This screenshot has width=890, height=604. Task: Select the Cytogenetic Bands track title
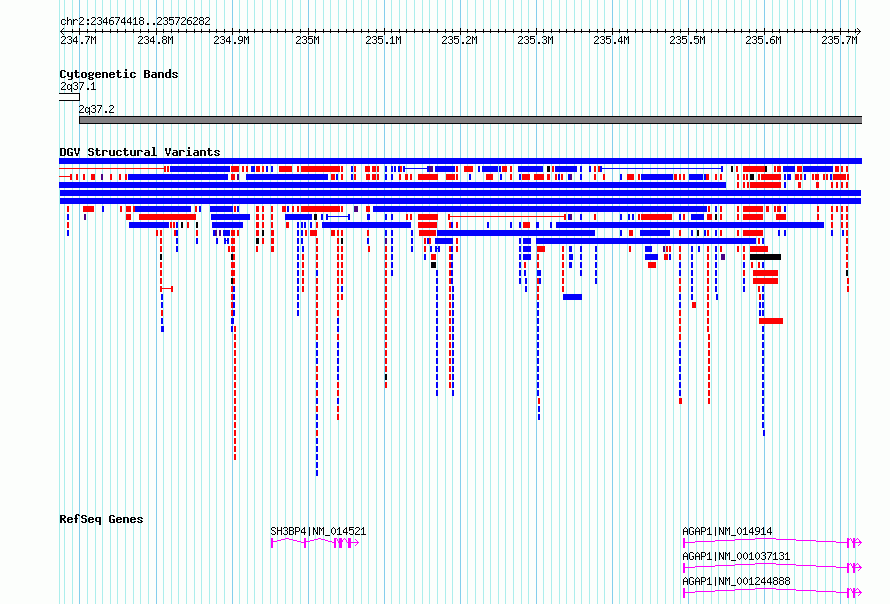pyautogui.click(x=119, y=74)
